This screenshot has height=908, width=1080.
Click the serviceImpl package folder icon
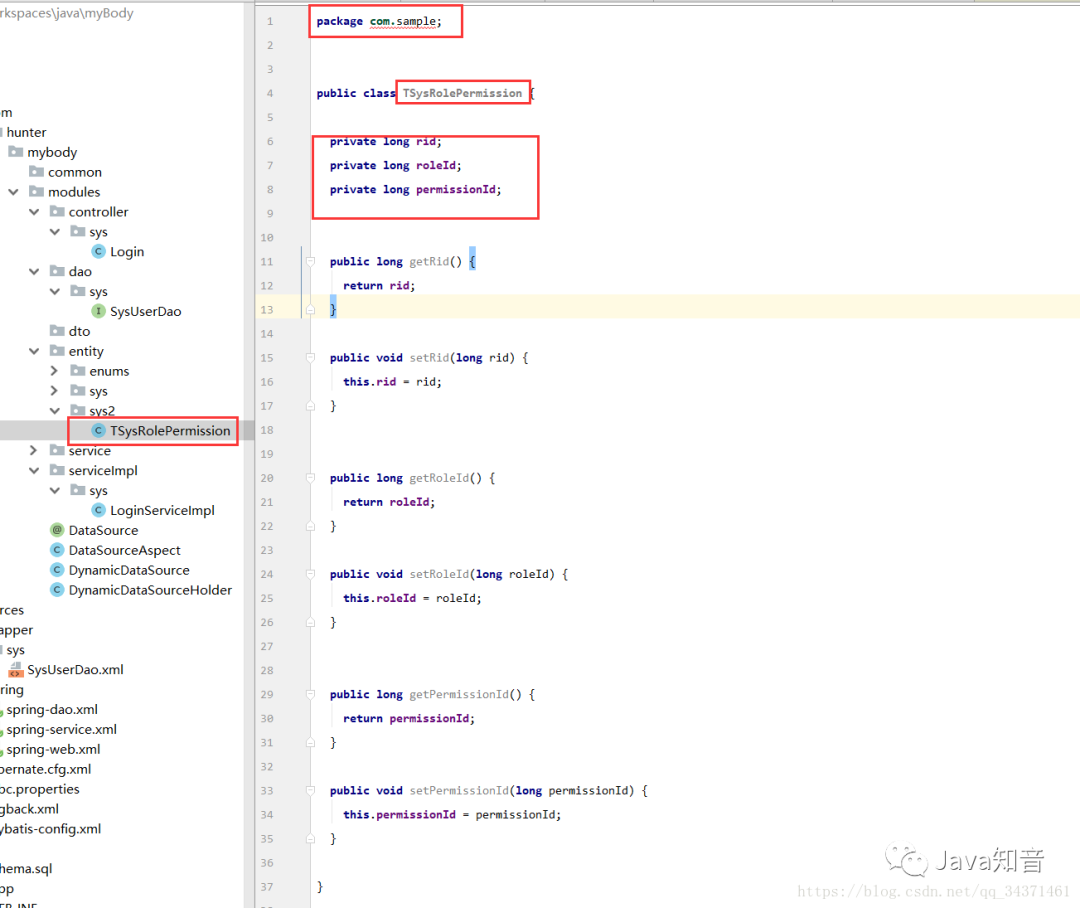(x=57, y=471)
